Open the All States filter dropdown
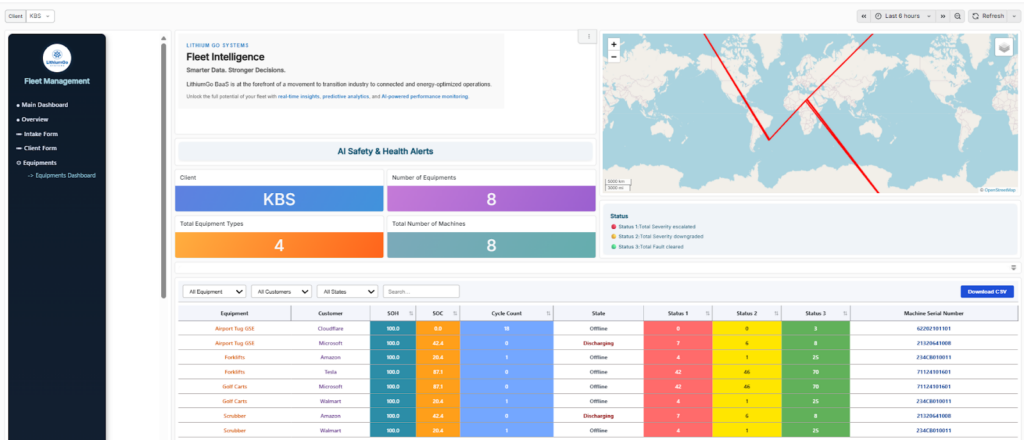 [x=347, y=291]
